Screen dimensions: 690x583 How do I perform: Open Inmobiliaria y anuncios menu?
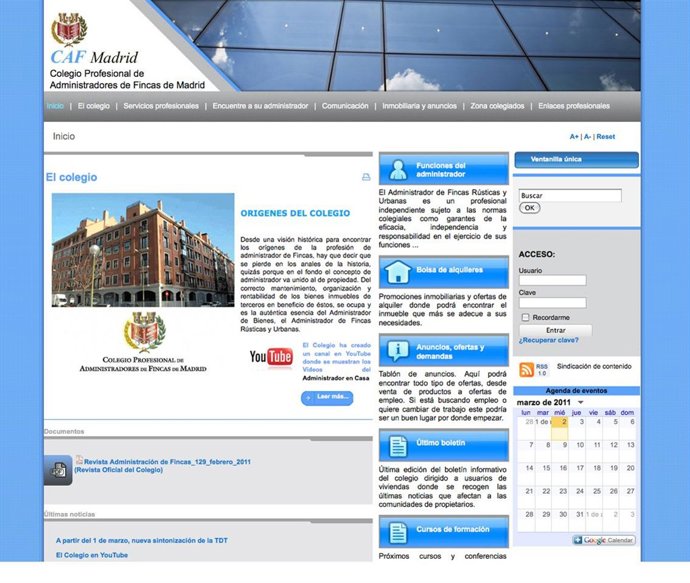(419, 106)
